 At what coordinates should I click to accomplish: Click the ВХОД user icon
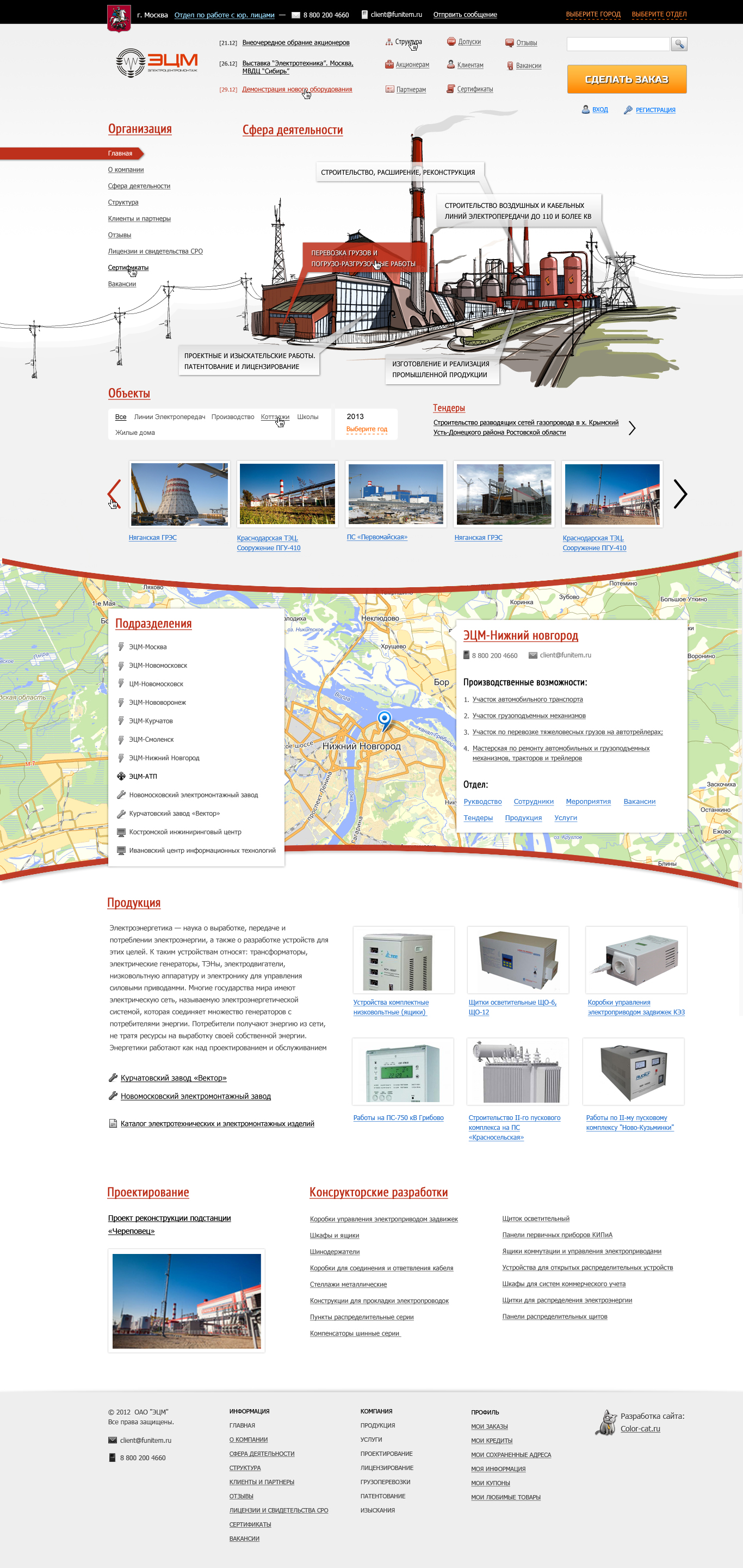click(585, 109)
